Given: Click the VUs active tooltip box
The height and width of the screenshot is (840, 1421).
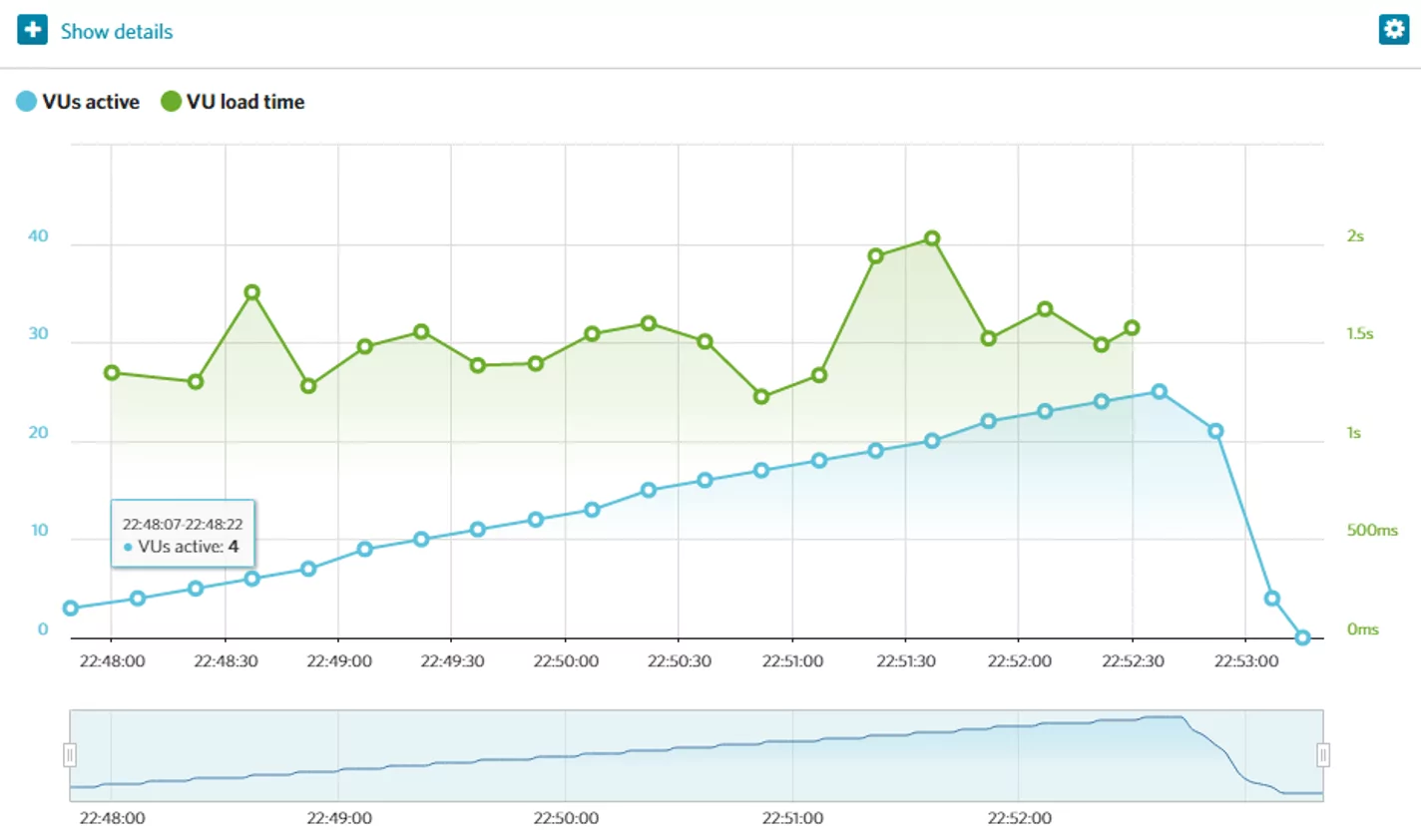Looking at the screenshot, I should point(183,535).
